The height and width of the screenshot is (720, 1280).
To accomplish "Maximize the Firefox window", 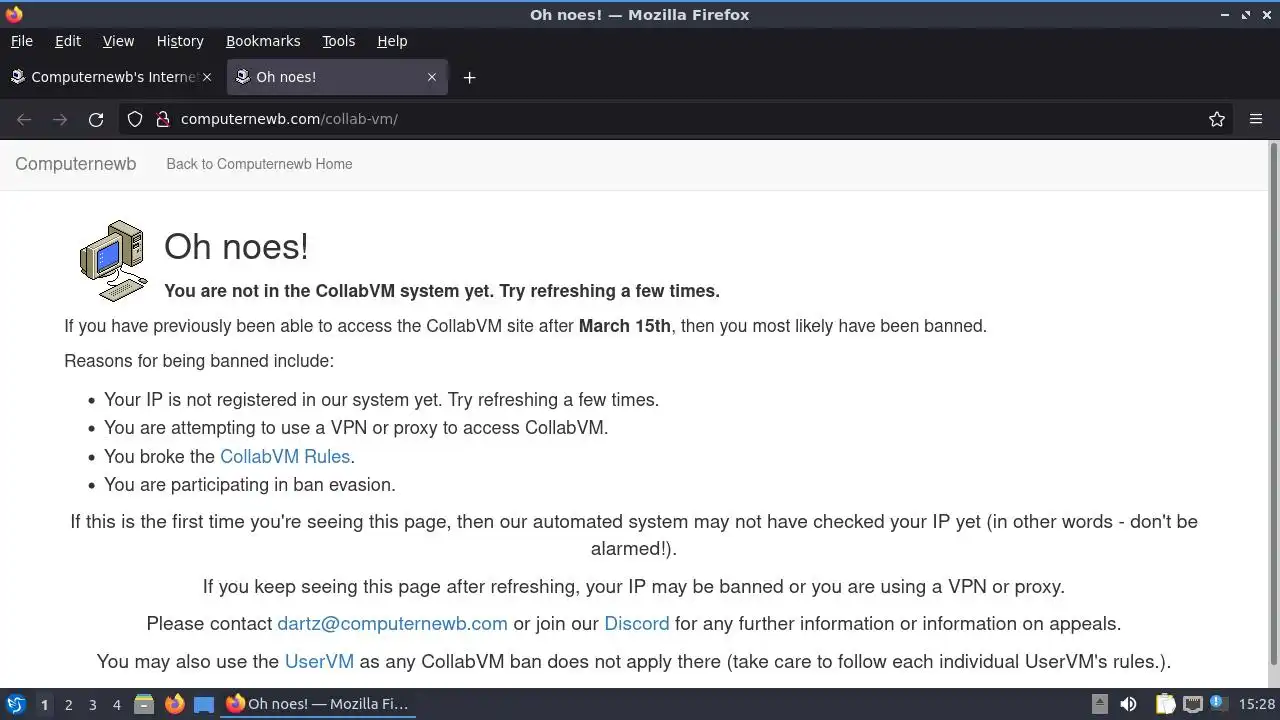I will tap(1246, 15).
